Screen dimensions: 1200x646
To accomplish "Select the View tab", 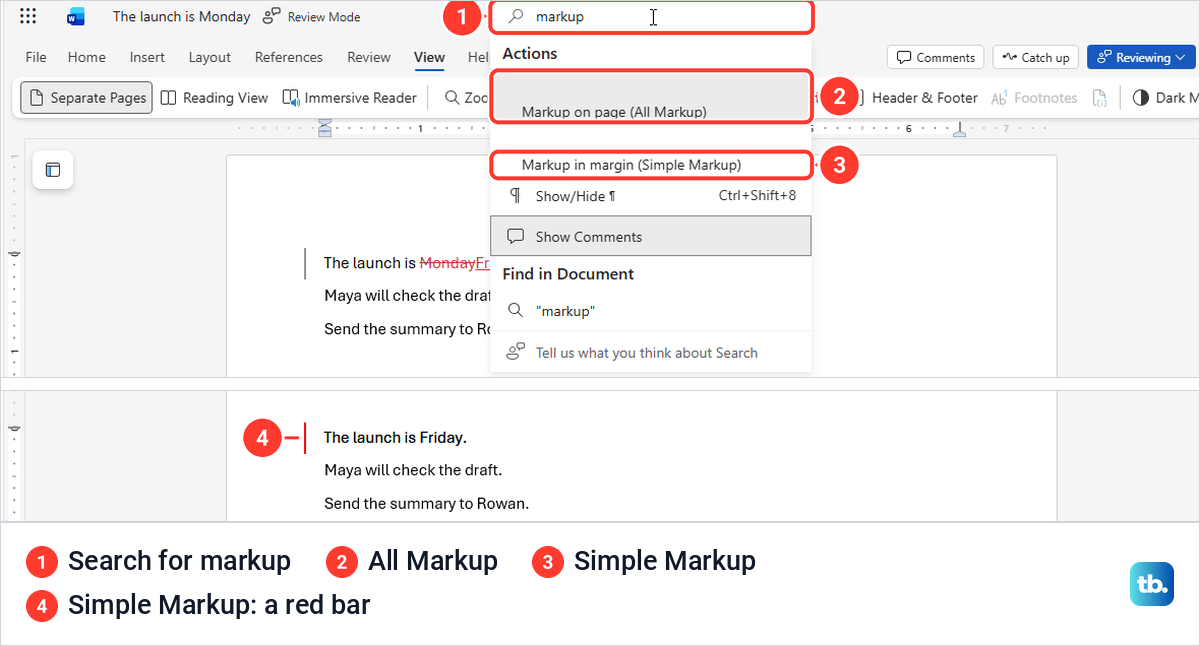I will (430, 57).
